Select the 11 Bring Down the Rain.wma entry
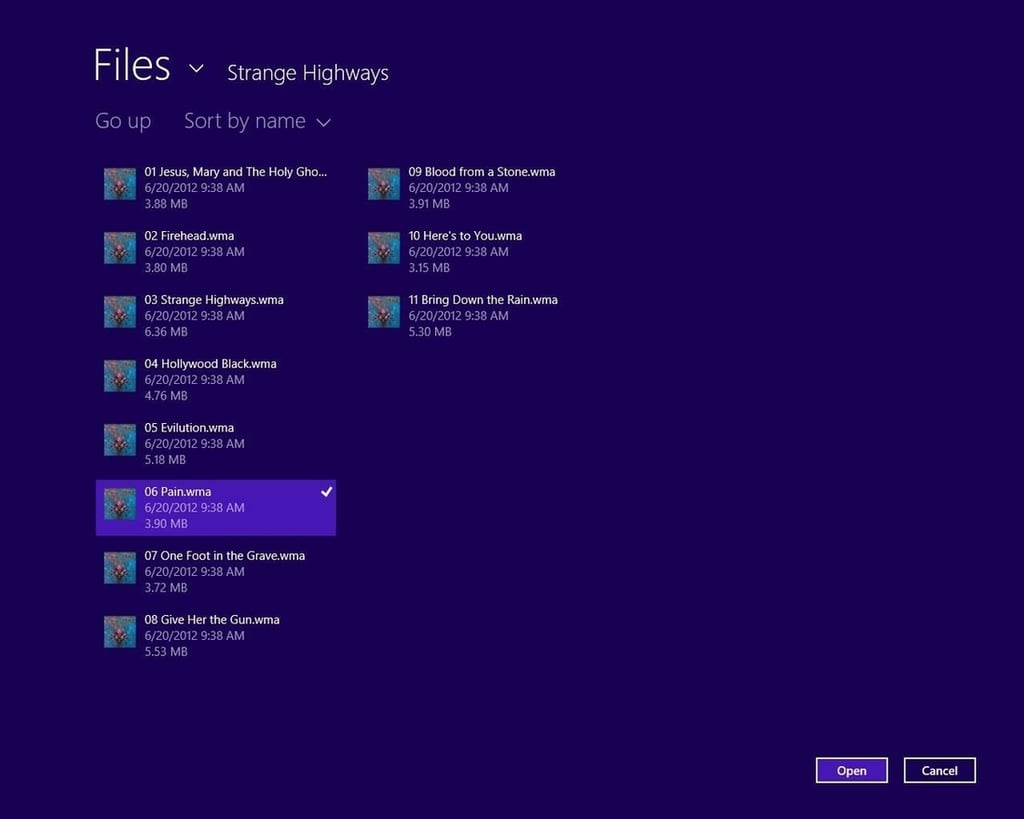The image size is (1024, 819). 479,315
